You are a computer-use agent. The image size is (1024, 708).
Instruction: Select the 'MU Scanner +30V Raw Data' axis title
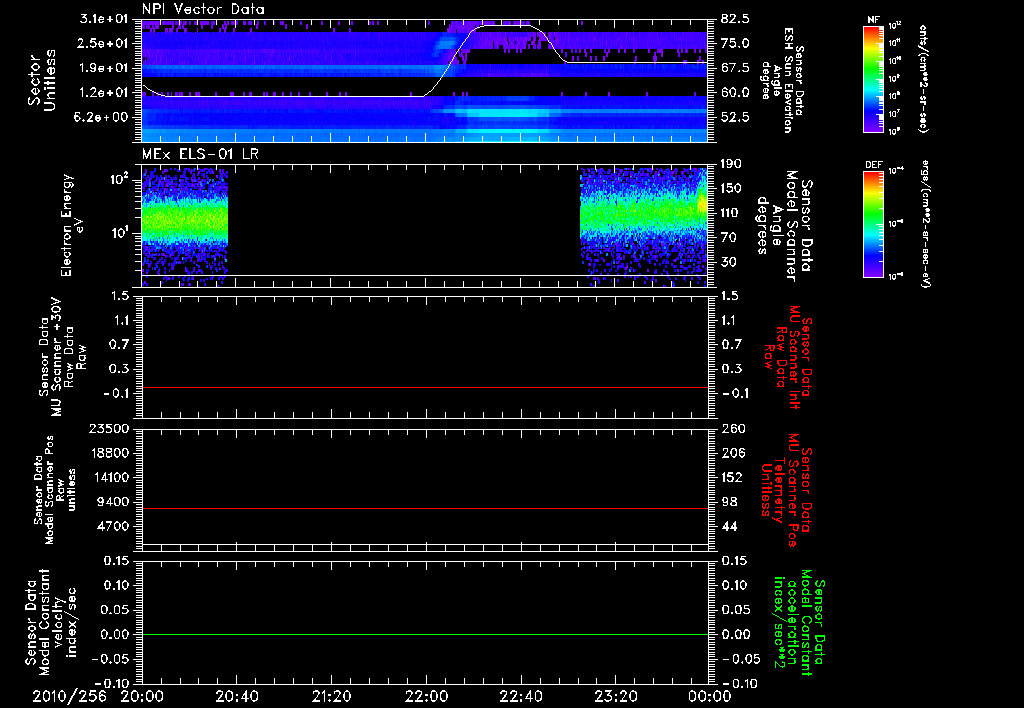[x=63, y=356]
